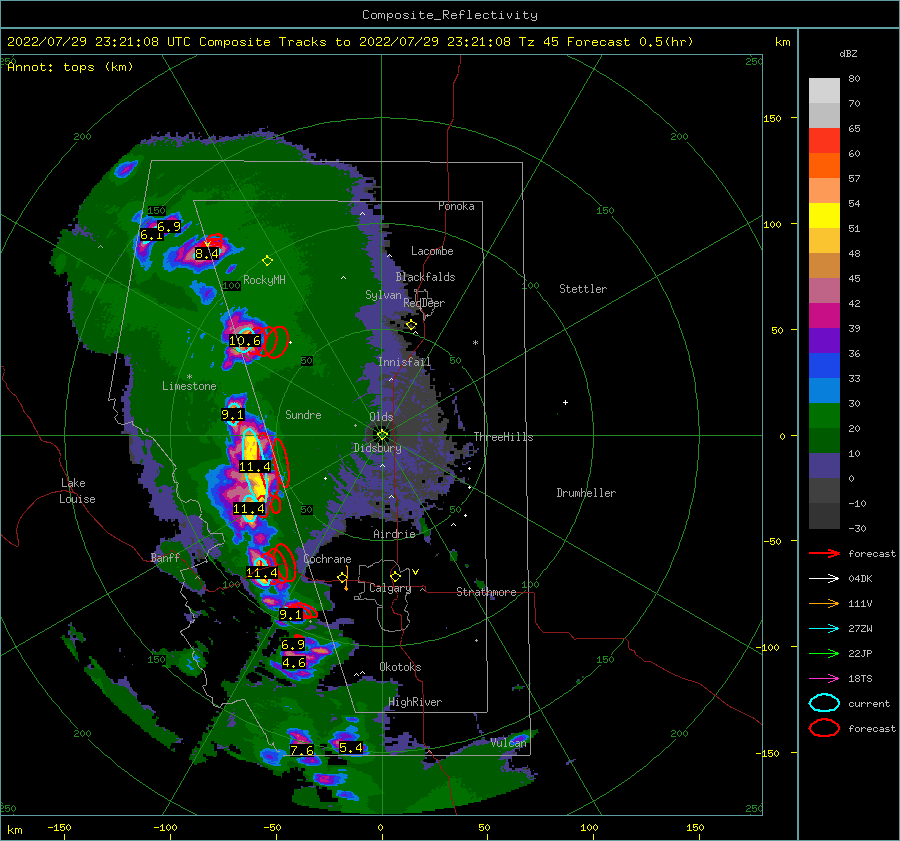The width and height of the screenshot is (900, 841).
Task: Click the red forecast arrow legend icon
Action: [x=824, y=553]
